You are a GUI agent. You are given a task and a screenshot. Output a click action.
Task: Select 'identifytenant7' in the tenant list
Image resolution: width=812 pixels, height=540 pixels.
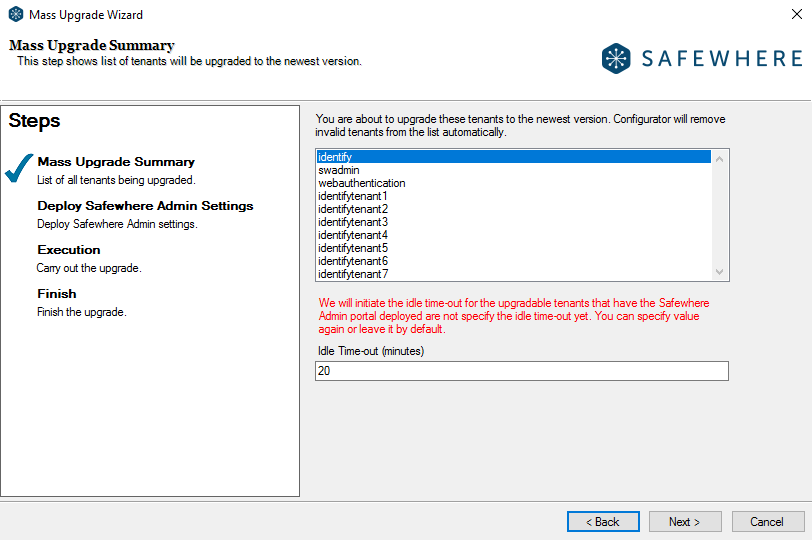pyautogui.click(x=514, y=274)
